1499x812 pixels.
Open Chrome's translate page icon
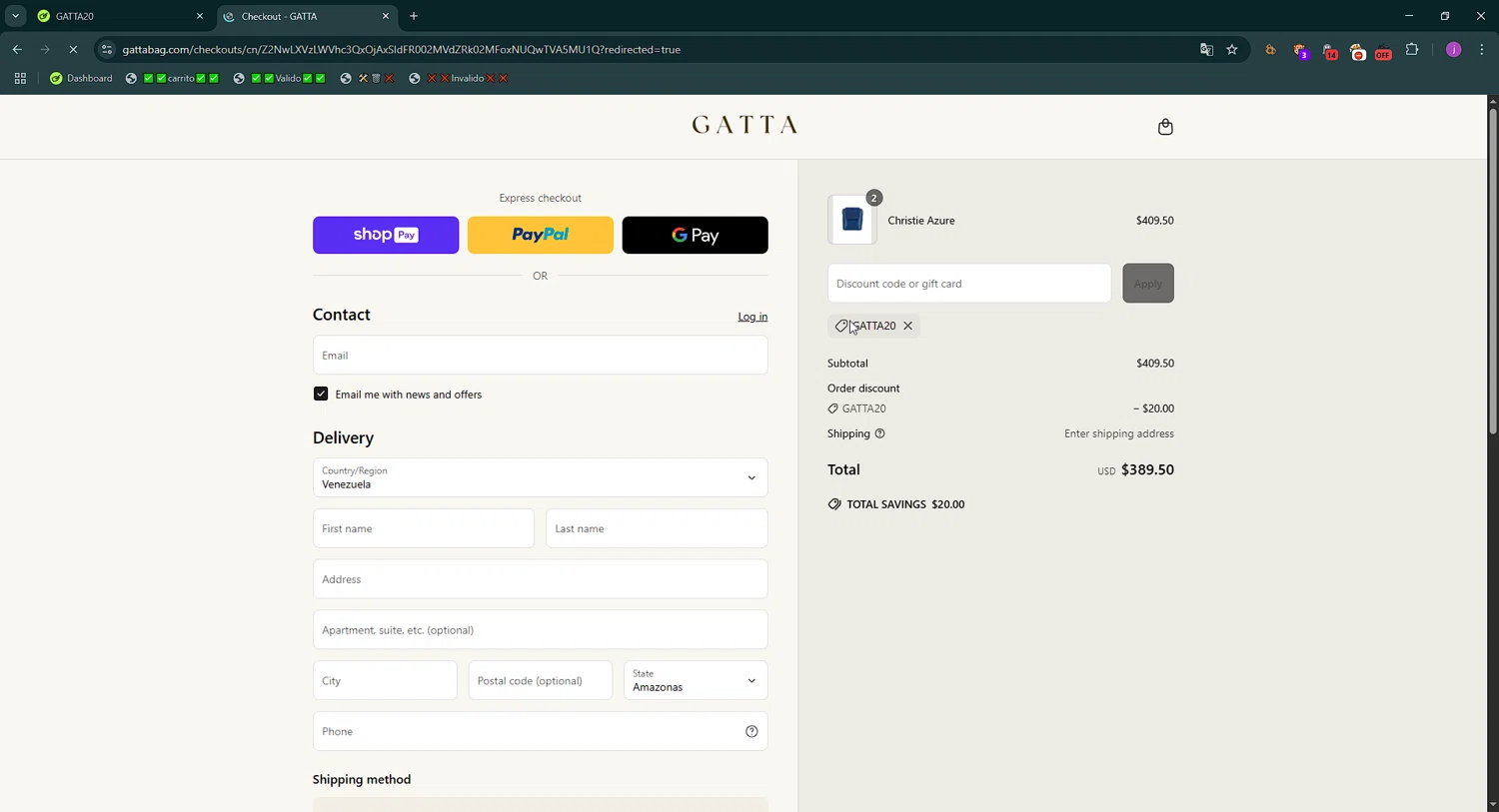1206,50
